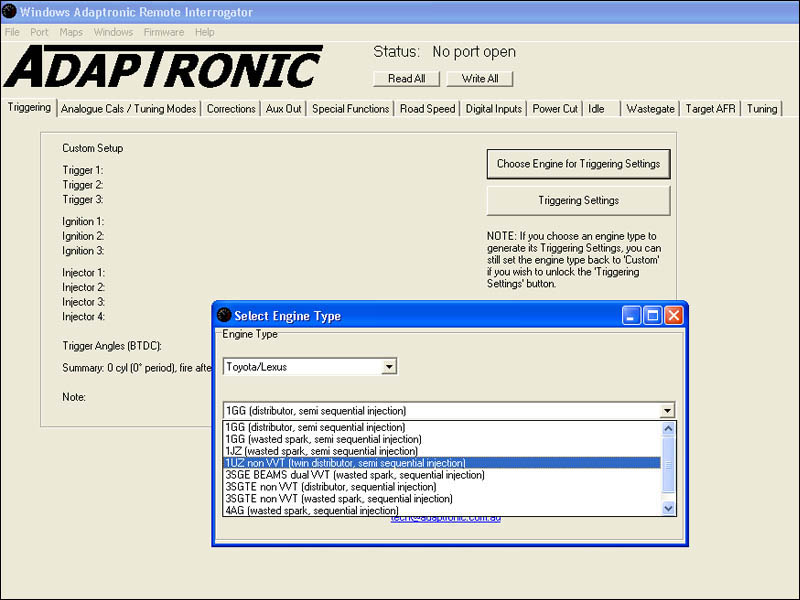
Task: Select the Road Speed tab
Action: (427, 109)
